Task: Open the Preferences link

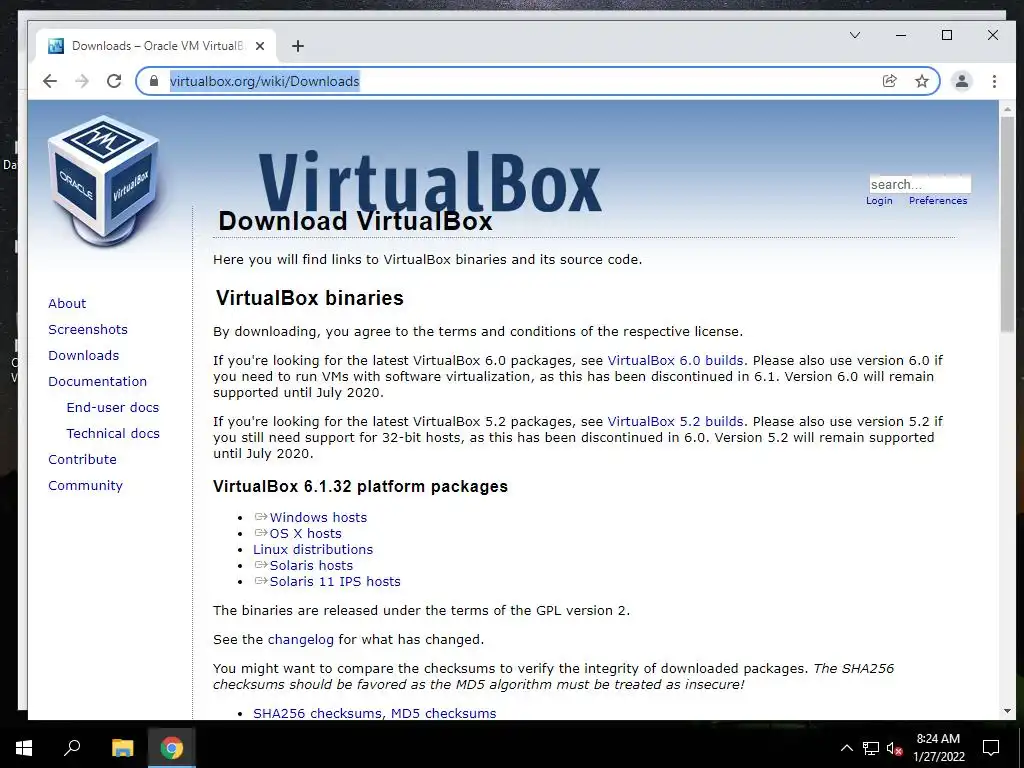Action: pyautogui.click(x=938, y=200)
